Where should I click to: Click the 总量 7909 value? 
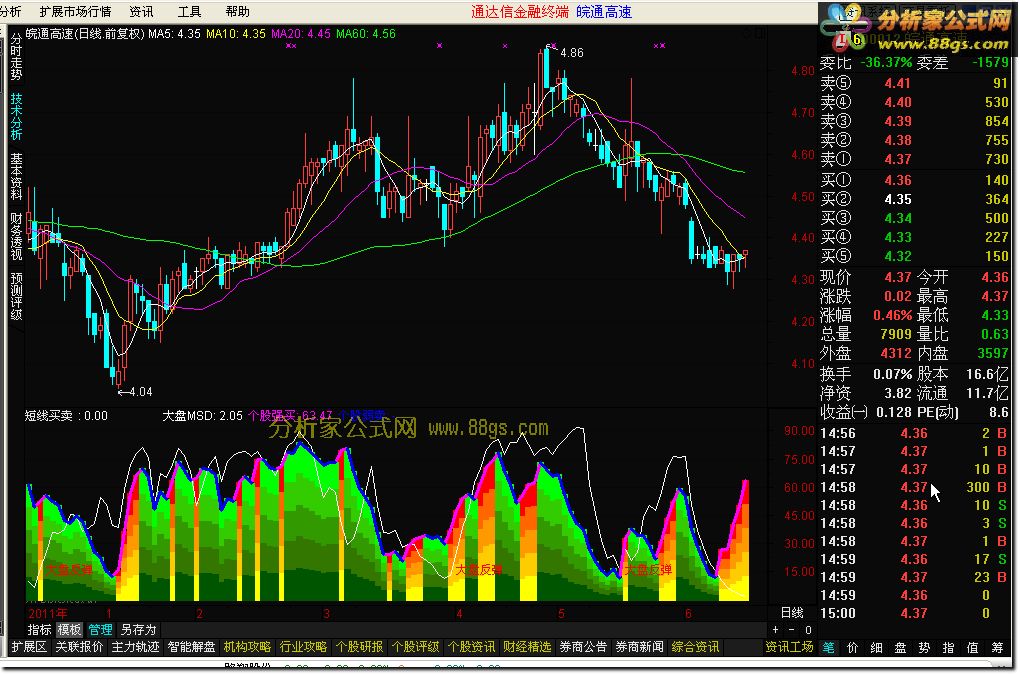coord(896,334)
